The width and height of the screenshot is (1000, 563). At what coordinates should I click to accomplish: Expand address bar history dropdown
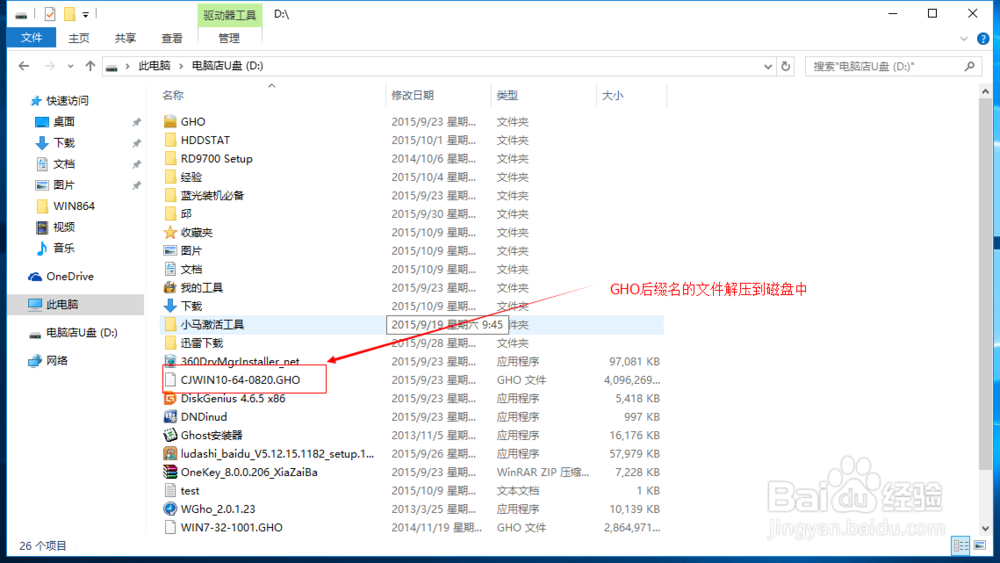point(768,66)
